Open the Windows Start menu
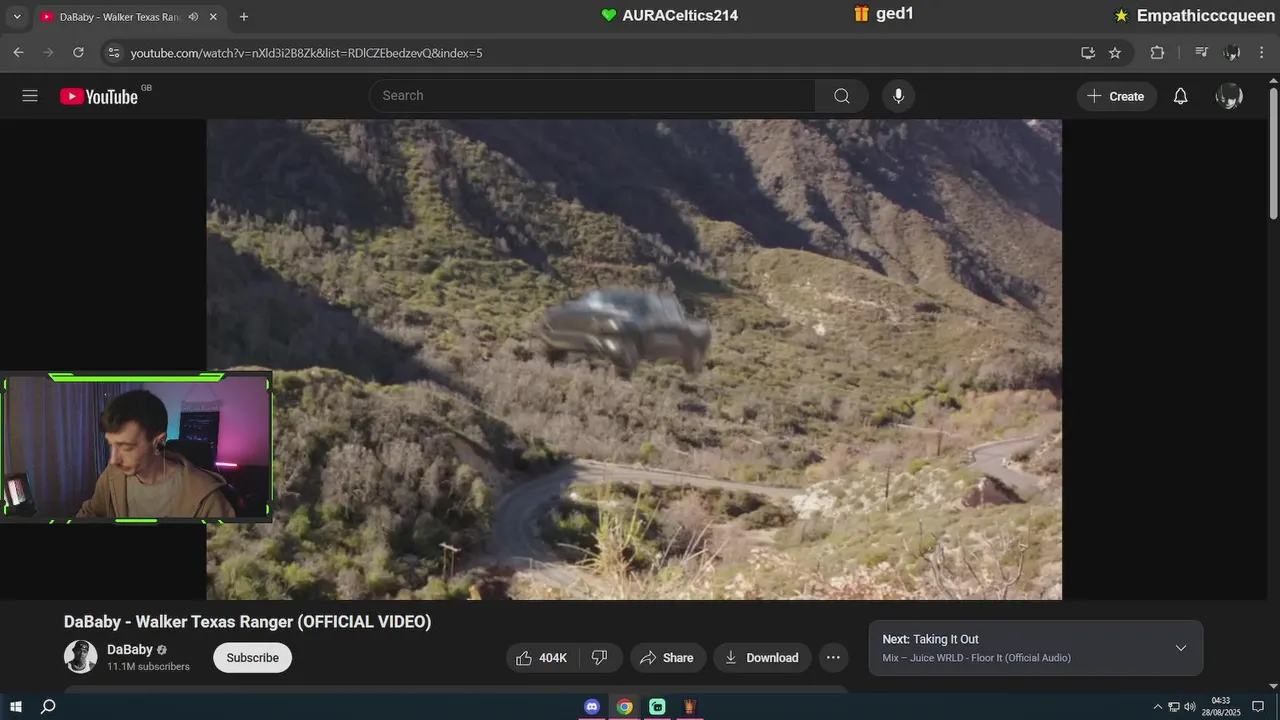1280x720 pixels. coord(16,707)
